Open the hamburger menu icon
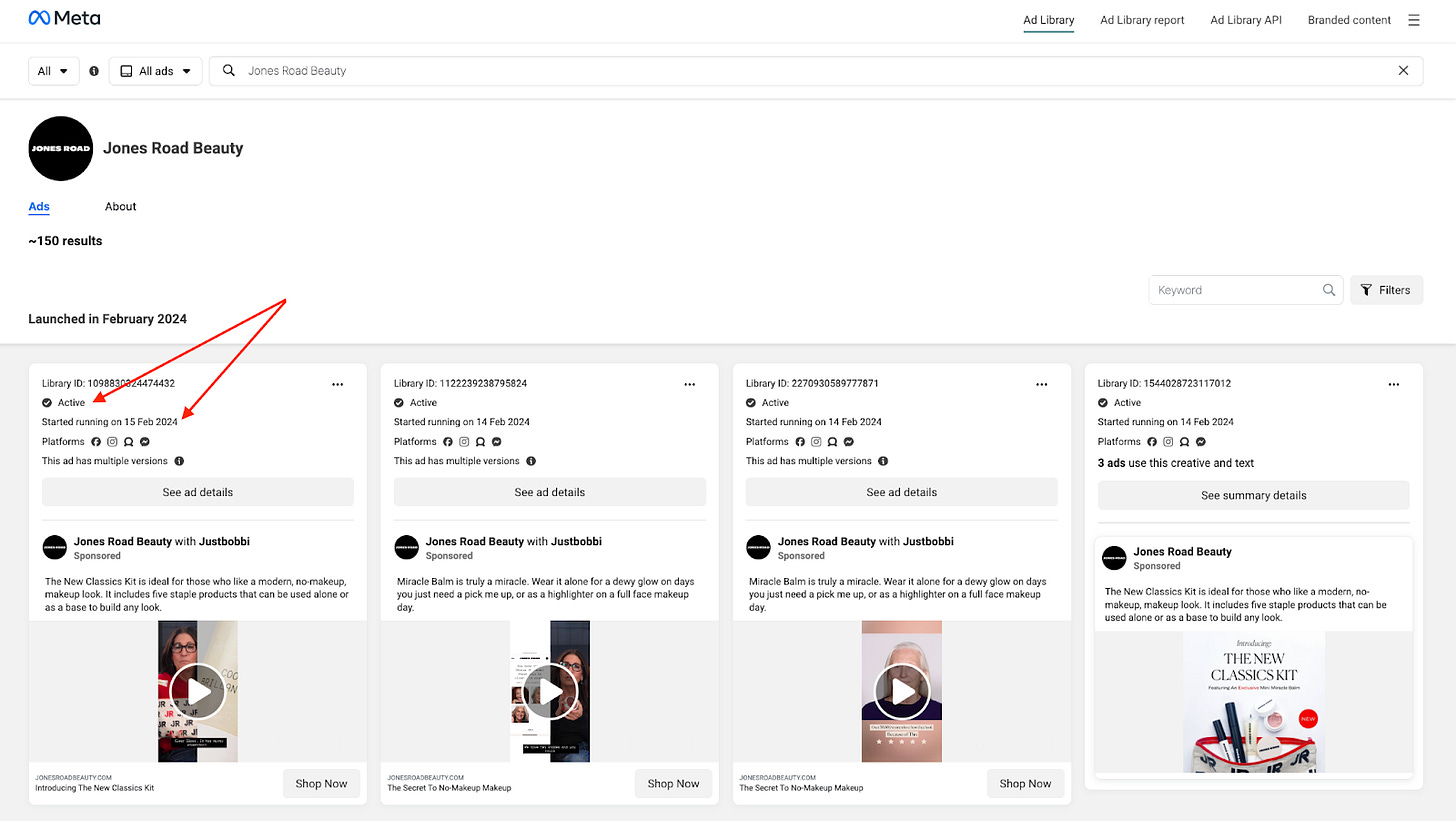This screenshot has width=1456, height=821. [1414, 20]
